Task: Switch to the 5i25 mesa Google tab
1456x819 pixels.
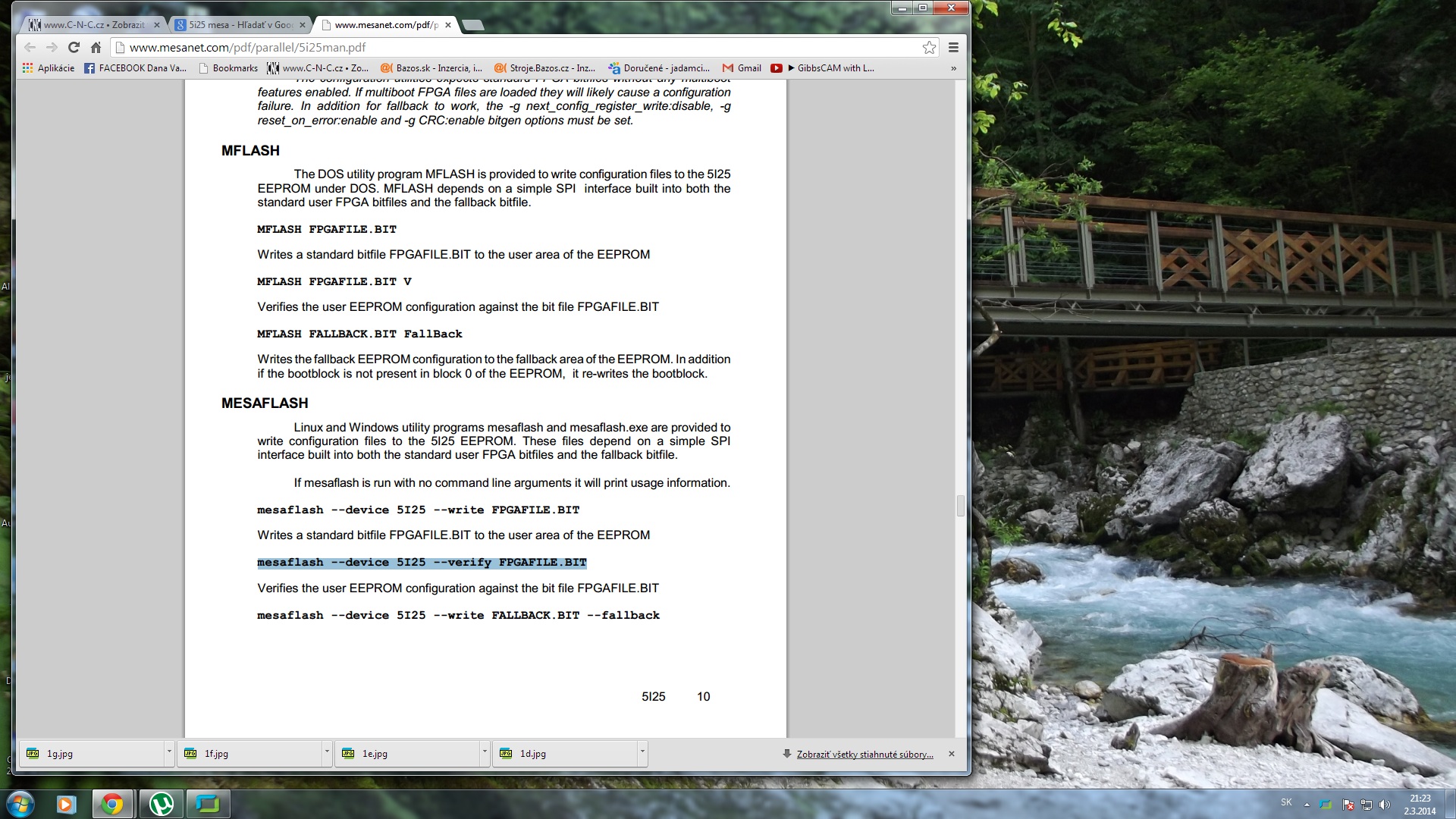Action: pos(239,25)
